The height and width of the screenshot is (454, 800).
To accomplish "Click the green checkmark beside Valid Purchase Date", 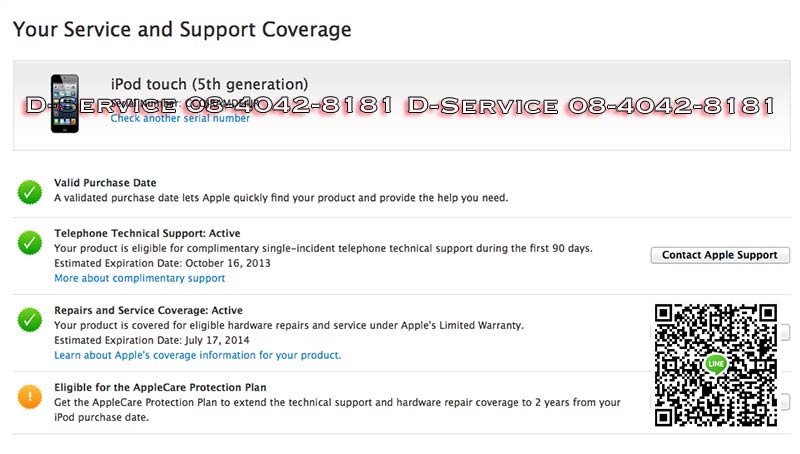I will click(x=30, y=190).
